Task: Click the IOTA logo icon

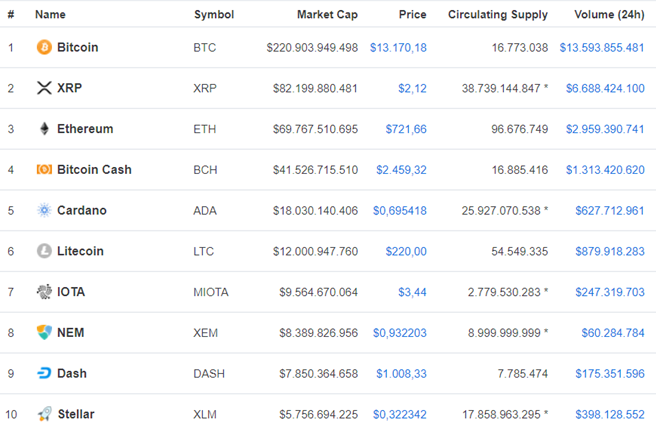Action: (44, 292)
